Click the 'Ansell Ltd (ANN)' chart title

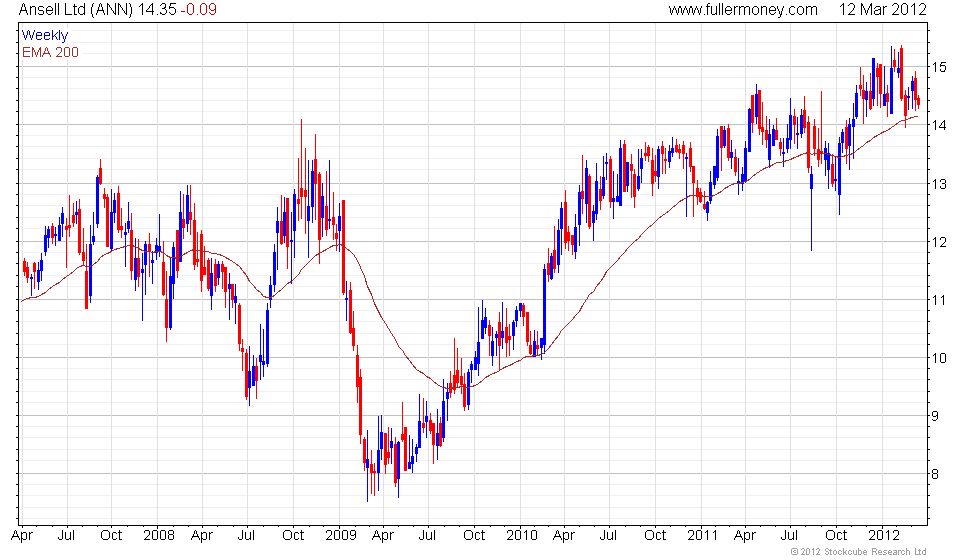(75, 10)
